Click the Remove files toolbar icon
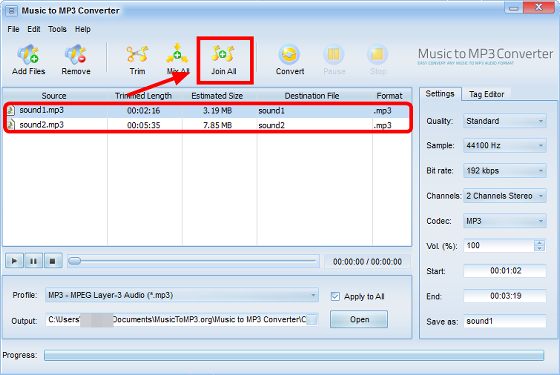 point(76,55)
